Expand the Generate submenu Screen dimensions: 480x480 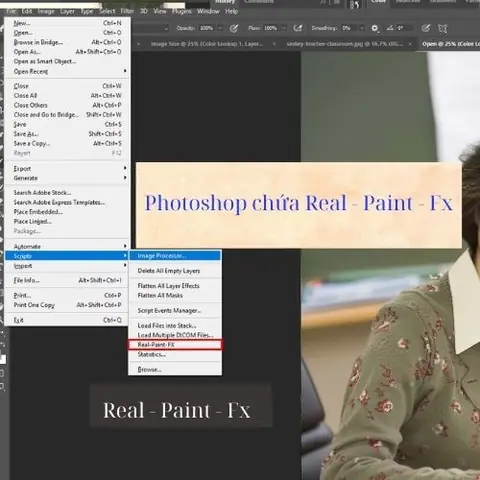tap(66, 178)
